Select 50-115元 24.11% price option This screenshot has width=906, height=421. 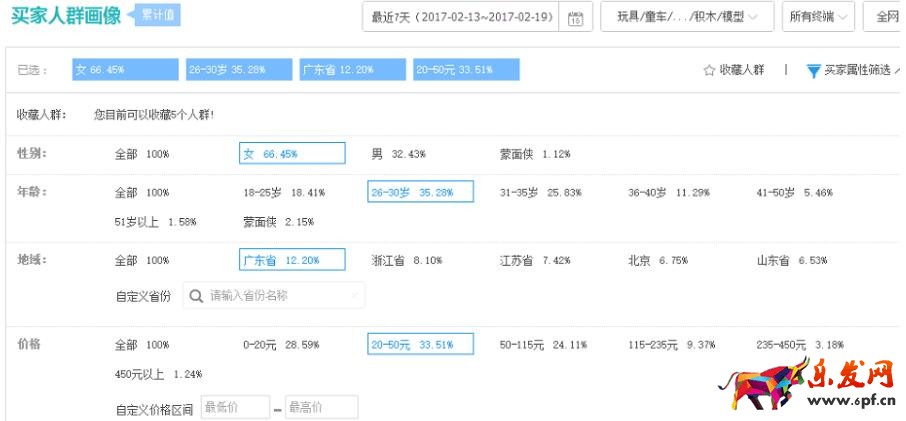pos(543,344)
